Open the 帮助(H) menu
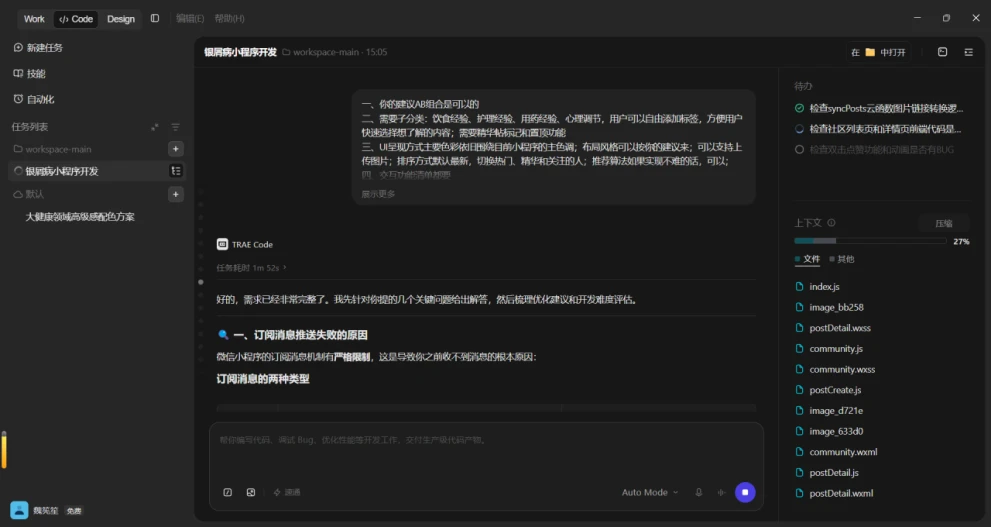The image size is (992, 527). pos(230,18)
